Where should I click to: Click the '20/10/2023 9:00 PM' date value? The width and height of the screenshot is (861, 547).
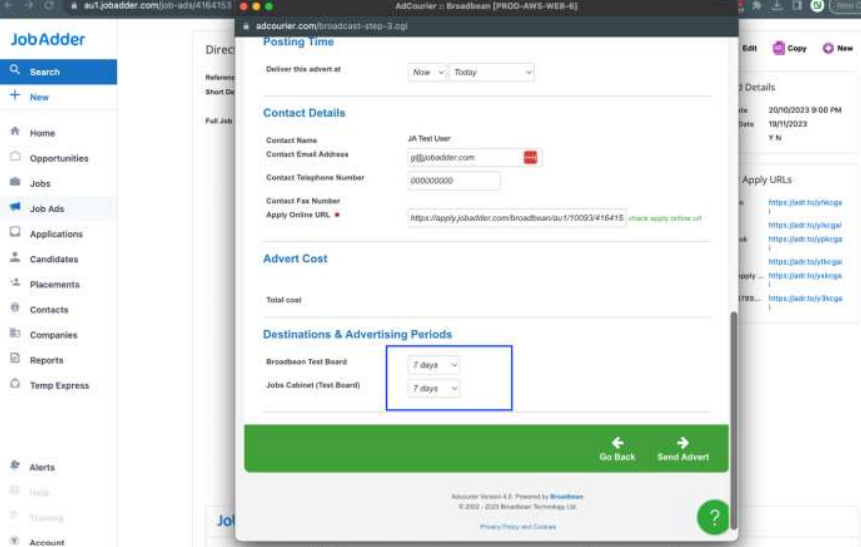coord(804,110)
